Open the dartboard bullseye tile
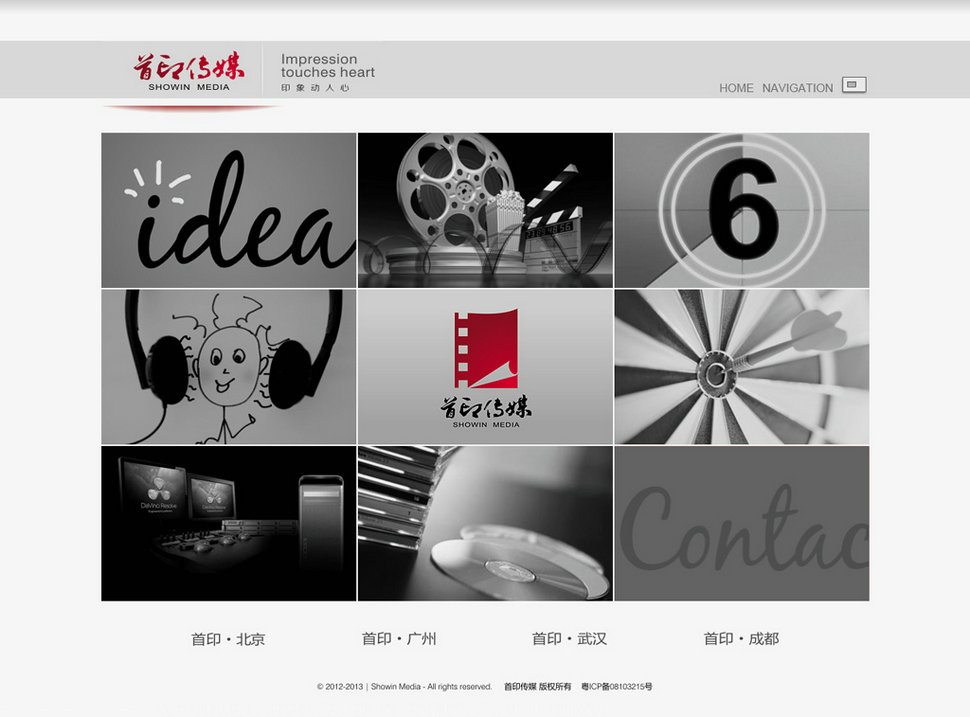Image resolution: width=970 pixels, height=717 pixels. (741, 367)
